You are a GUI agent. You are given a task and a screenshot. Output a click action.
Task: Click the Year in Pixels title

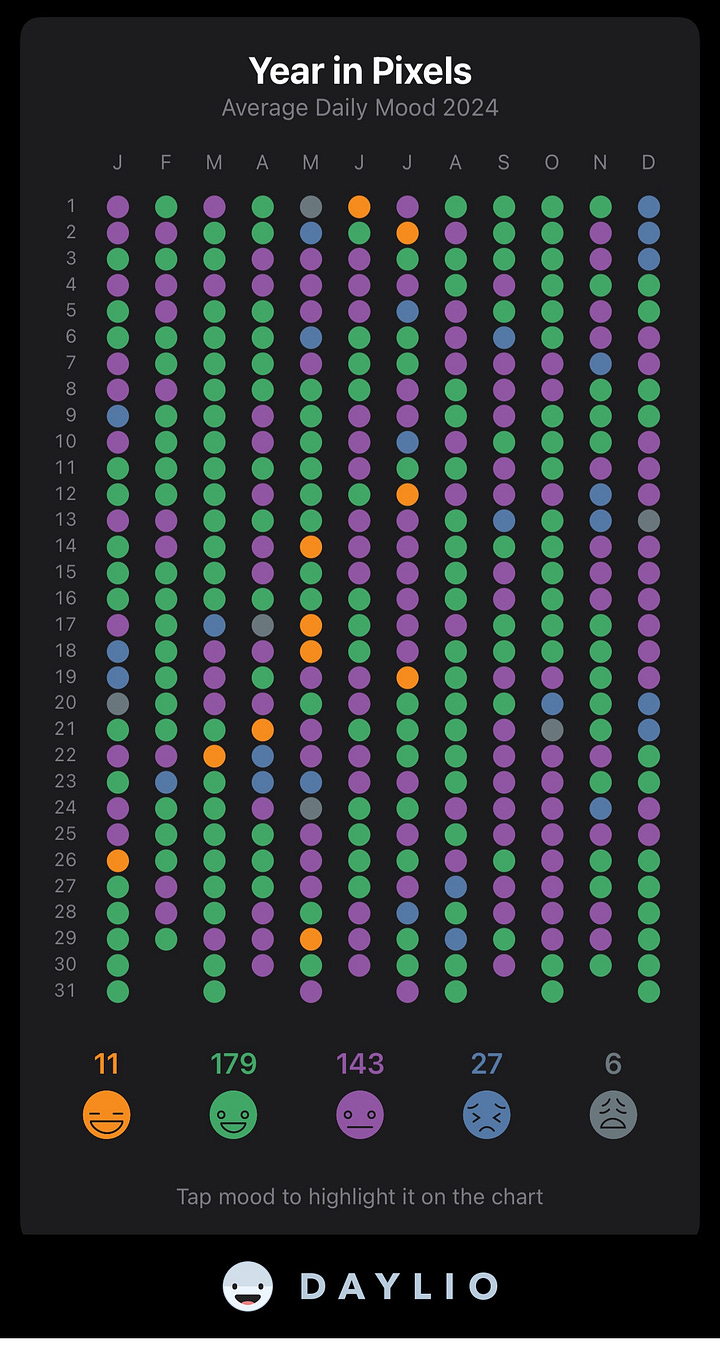point(360,71)
